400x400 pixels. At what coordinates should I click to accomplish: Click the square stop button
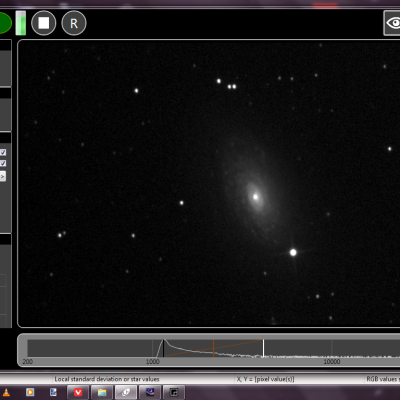44,23
